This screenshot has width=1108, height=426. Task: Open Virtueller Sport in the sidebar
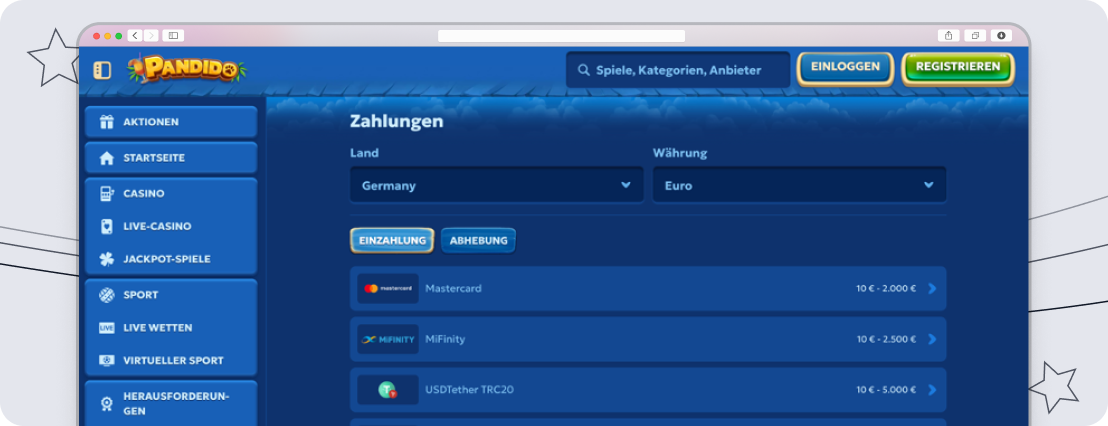pyautogui.click(x=171, y=360)
